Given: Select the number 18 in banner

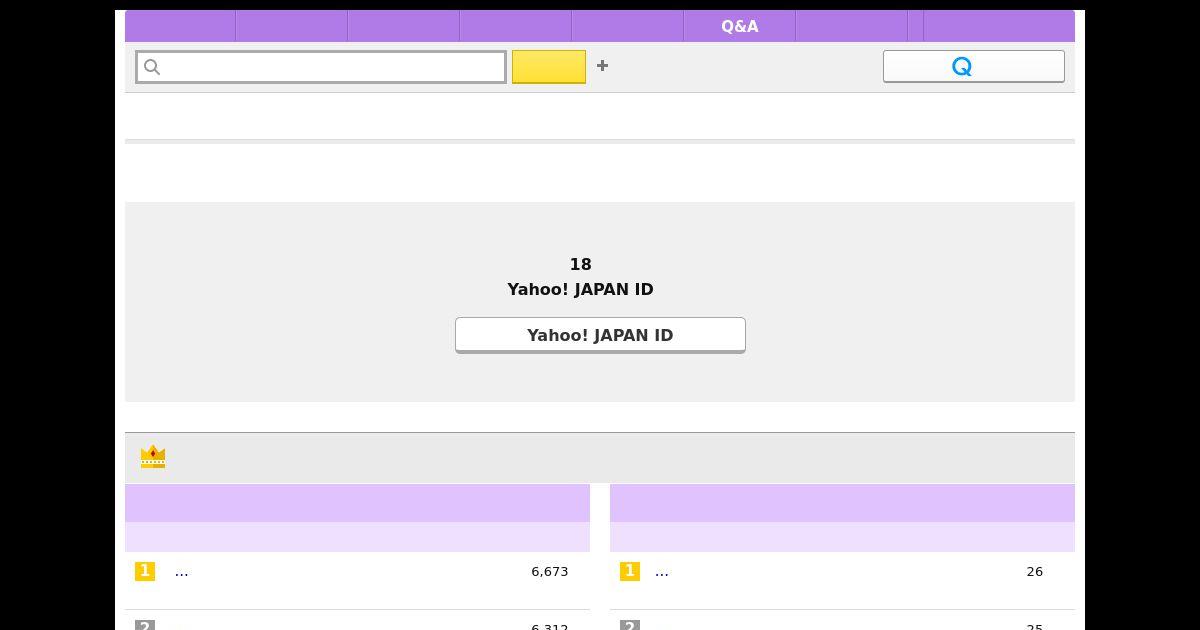Looking at the screenshot, I should pyautogui.click(x=580, y=264).
